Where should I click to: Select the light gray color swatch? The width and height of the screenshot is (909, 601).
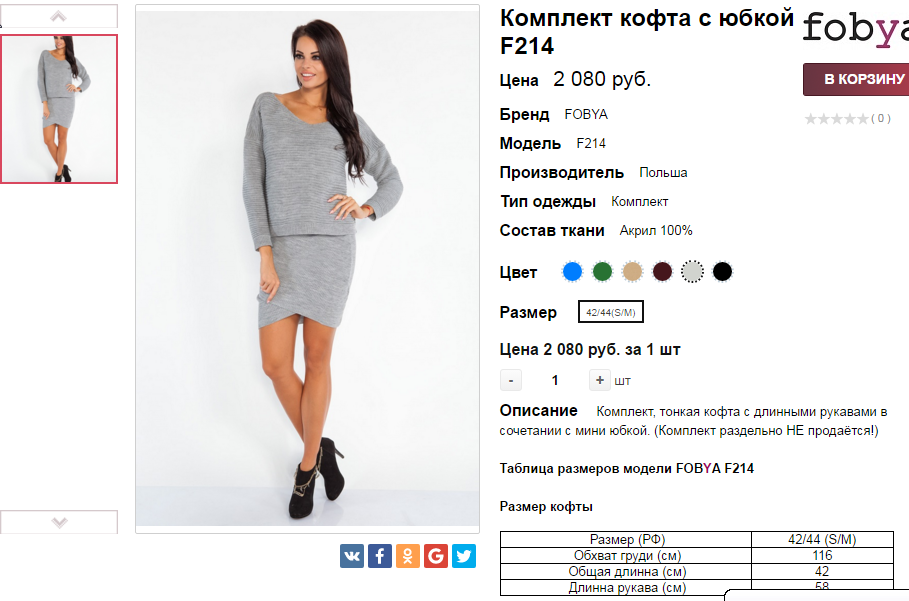[692, 271]
